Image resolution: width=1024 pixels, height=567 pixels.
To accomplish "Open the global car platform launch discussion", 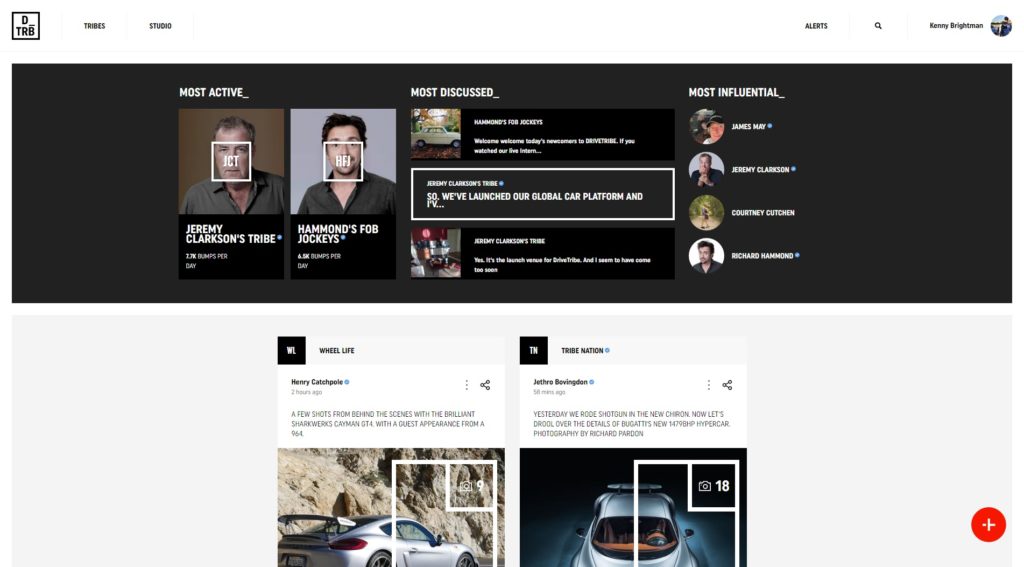I will (x=542, y=194).
